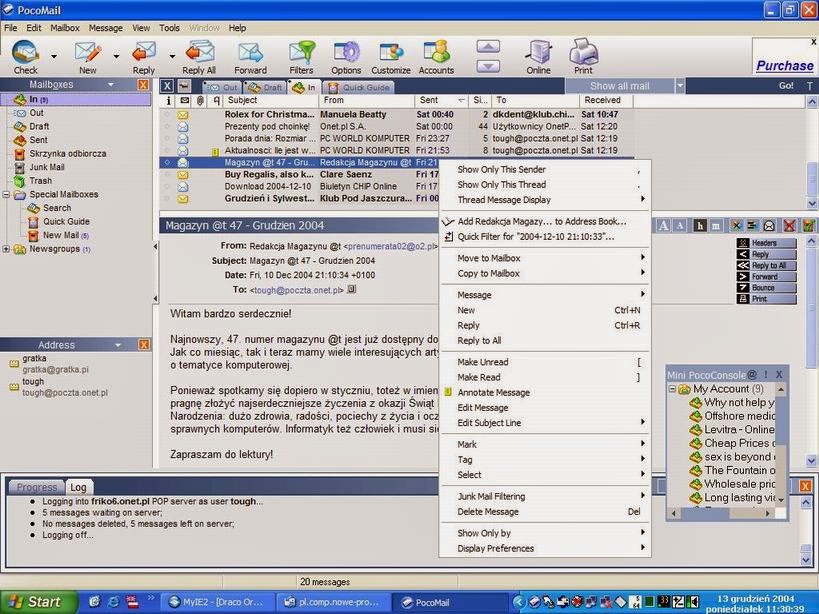Screen dimensions: 819x614
Task: Click the small font 'A' icon in message toolbar
Action: pos(680,226)
